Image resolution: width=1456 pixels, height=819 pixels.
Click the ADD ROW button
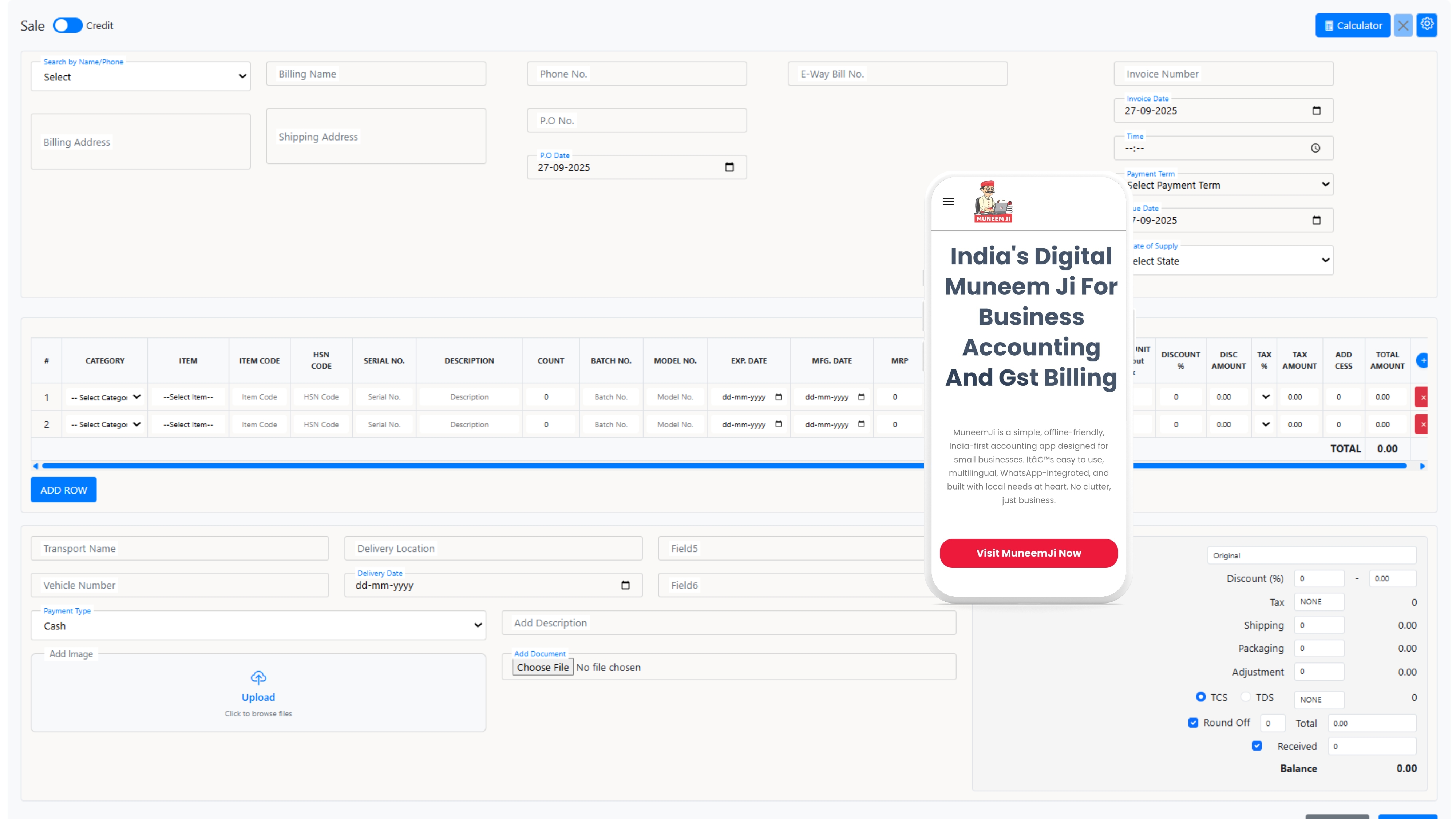pos(63,490)
